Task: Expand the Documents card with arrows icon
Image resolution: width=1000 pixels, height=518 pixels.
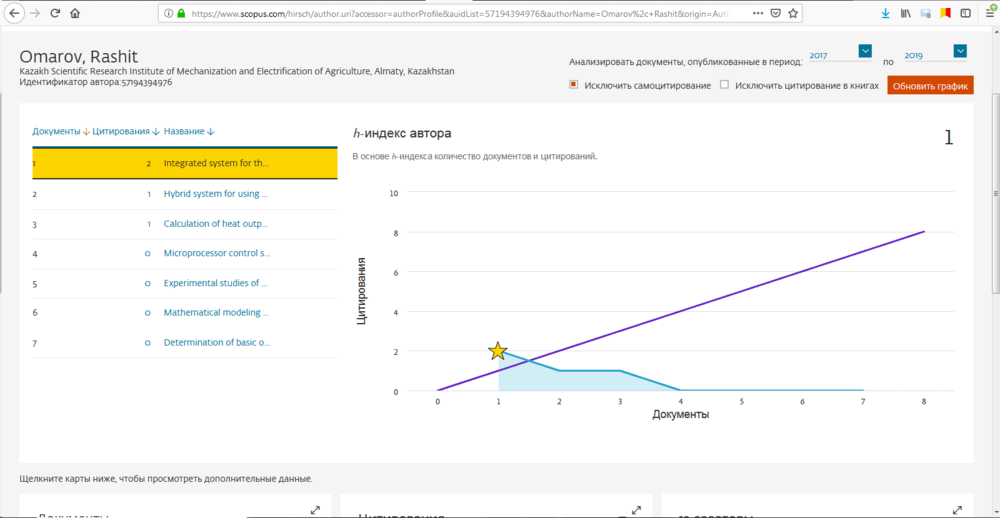Action: pyautogui.click(x=315, y=510)
